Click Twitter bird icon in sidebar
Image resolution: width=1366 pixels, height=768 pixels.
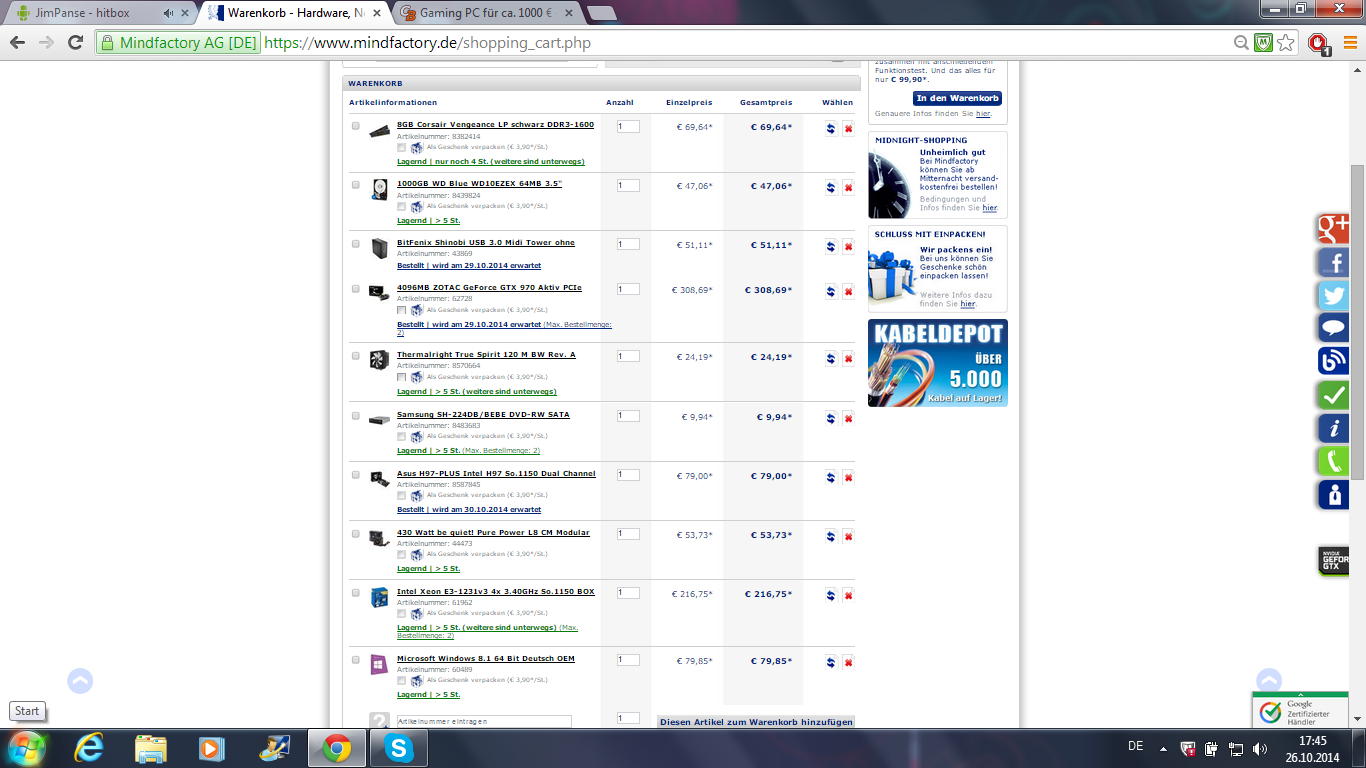[1333, 295]
